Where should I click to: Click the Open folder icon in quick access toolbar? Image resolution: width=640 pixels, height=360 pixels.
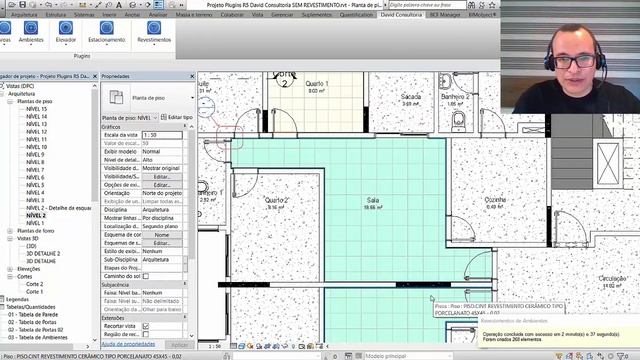(12, 5)
